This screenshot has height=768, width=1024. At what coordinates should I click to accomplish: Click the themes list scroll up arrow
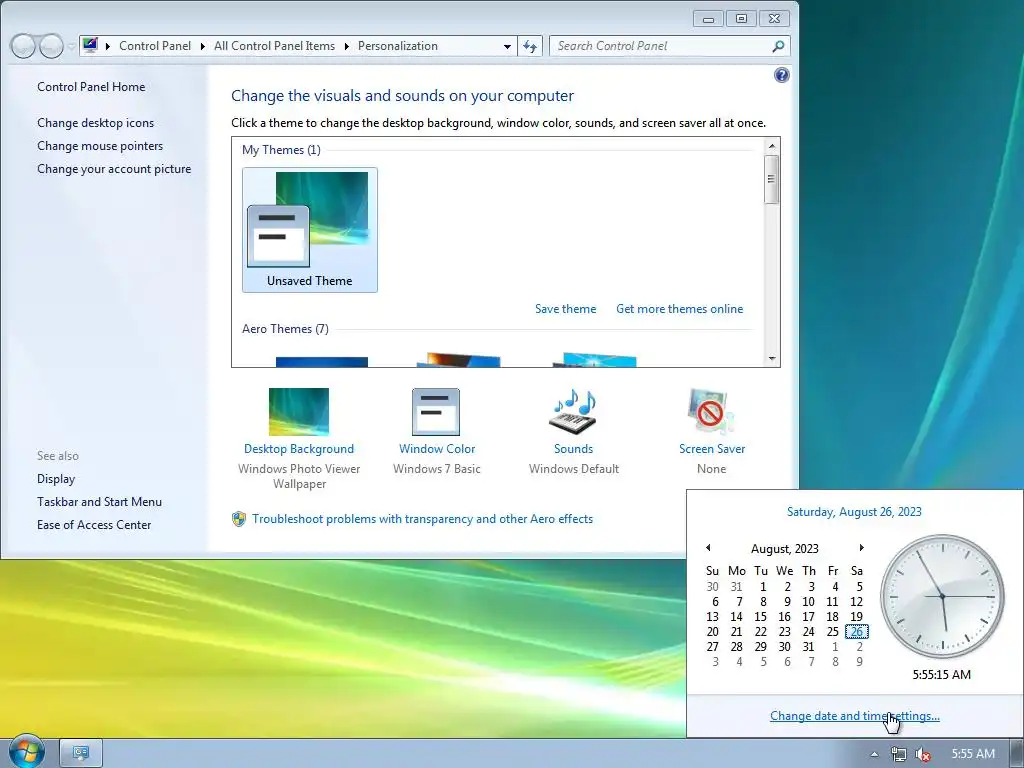(772, 146)
